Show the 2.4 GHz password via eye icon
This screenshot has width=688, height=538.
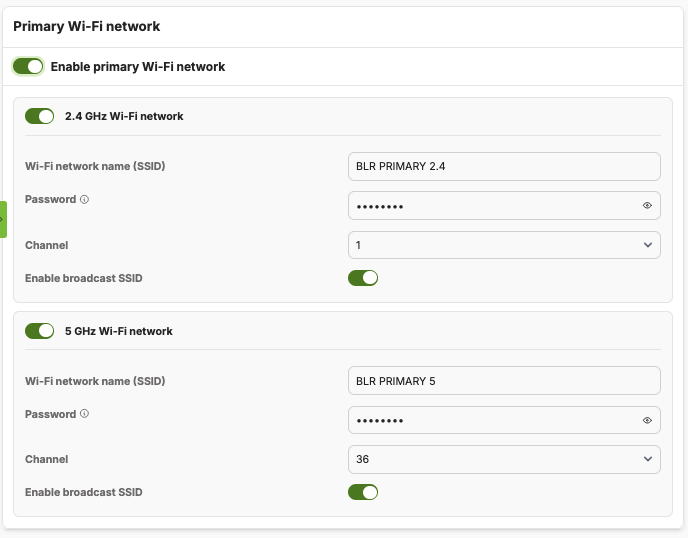647,205
